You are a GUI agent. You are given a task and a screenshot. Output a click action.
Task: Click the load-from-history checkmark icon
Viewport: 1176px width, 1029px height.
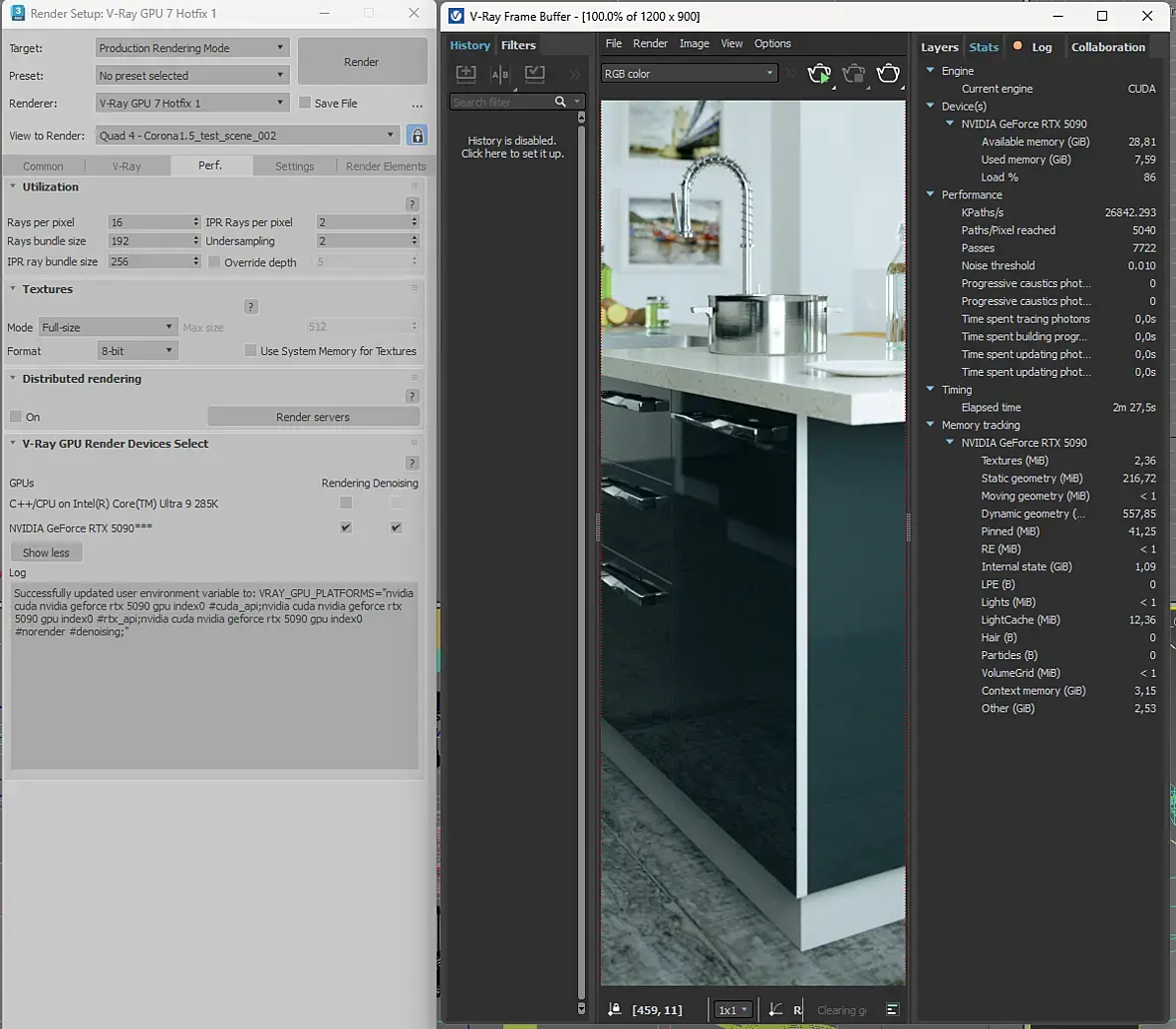click(535, 74)
